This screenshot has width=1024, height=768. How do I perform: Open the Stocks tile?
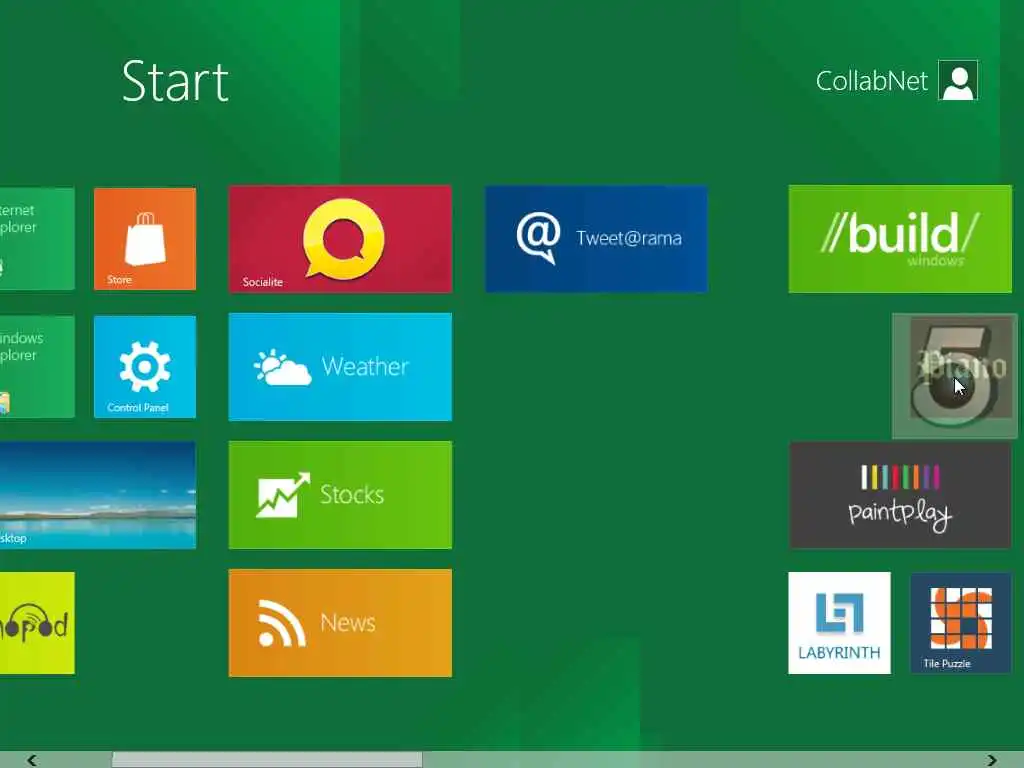340,495
